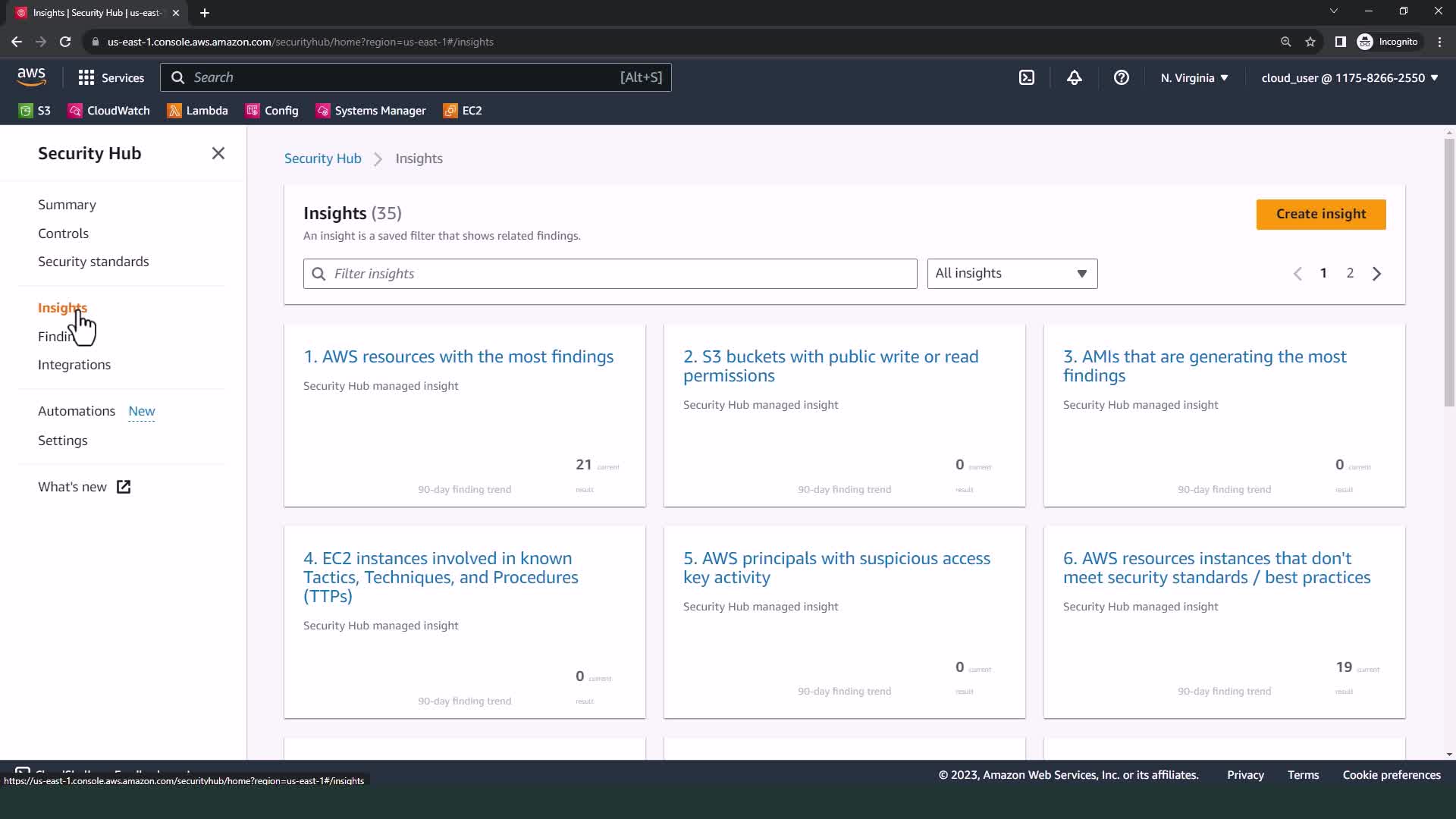The height and width of the screenshot is (819, 1456).
Task: Go to the next insights page arrow
Action: (1376, 273)
